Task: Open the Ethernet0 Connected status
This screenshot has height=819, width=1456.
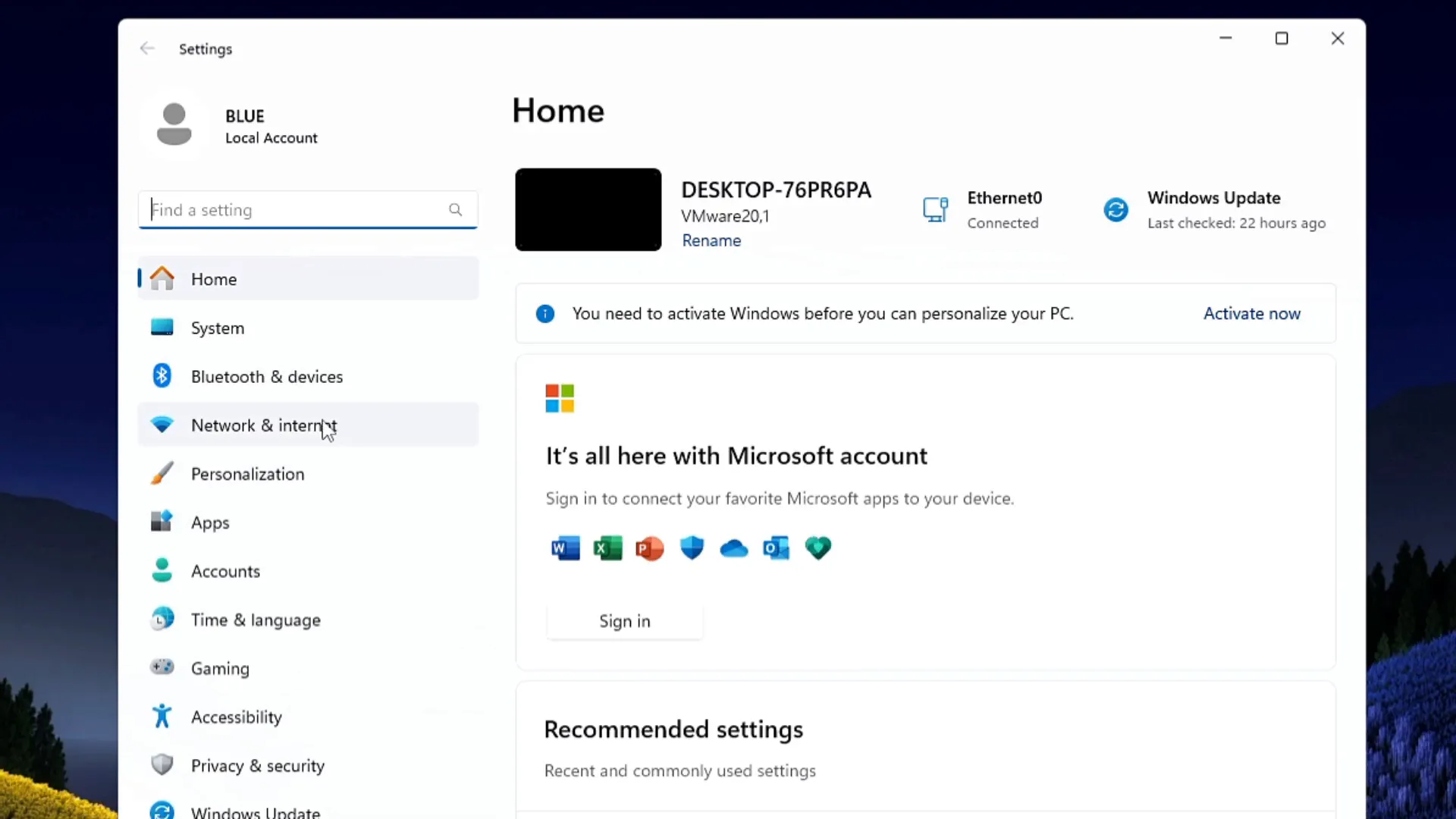Action: 983,209
